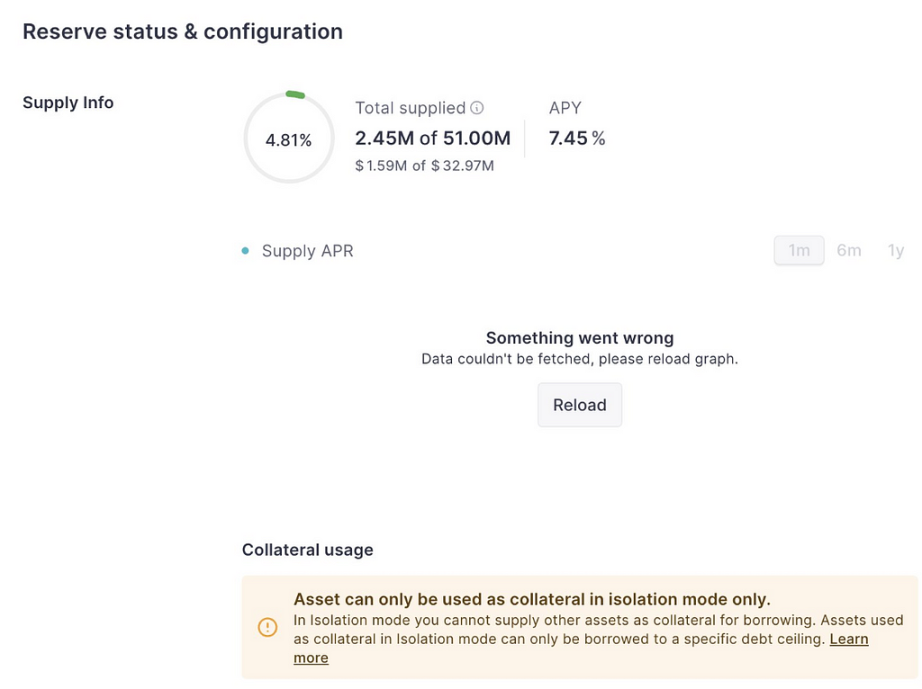Click the Supply APR legend dot
This screenshot has height=689, width=922.
point(245,251)
